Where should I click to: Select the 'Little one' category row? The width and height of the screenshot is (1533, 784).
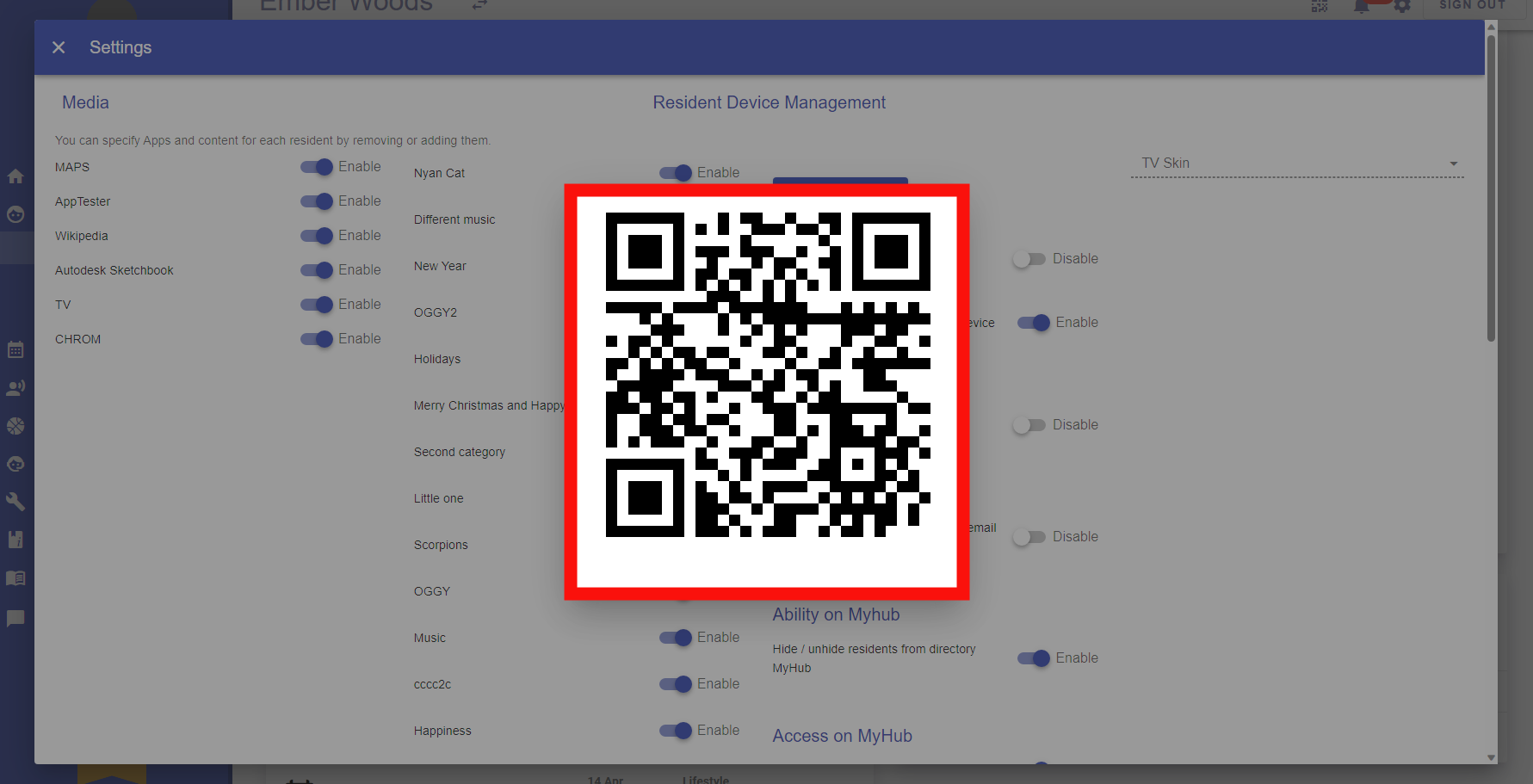439,498
